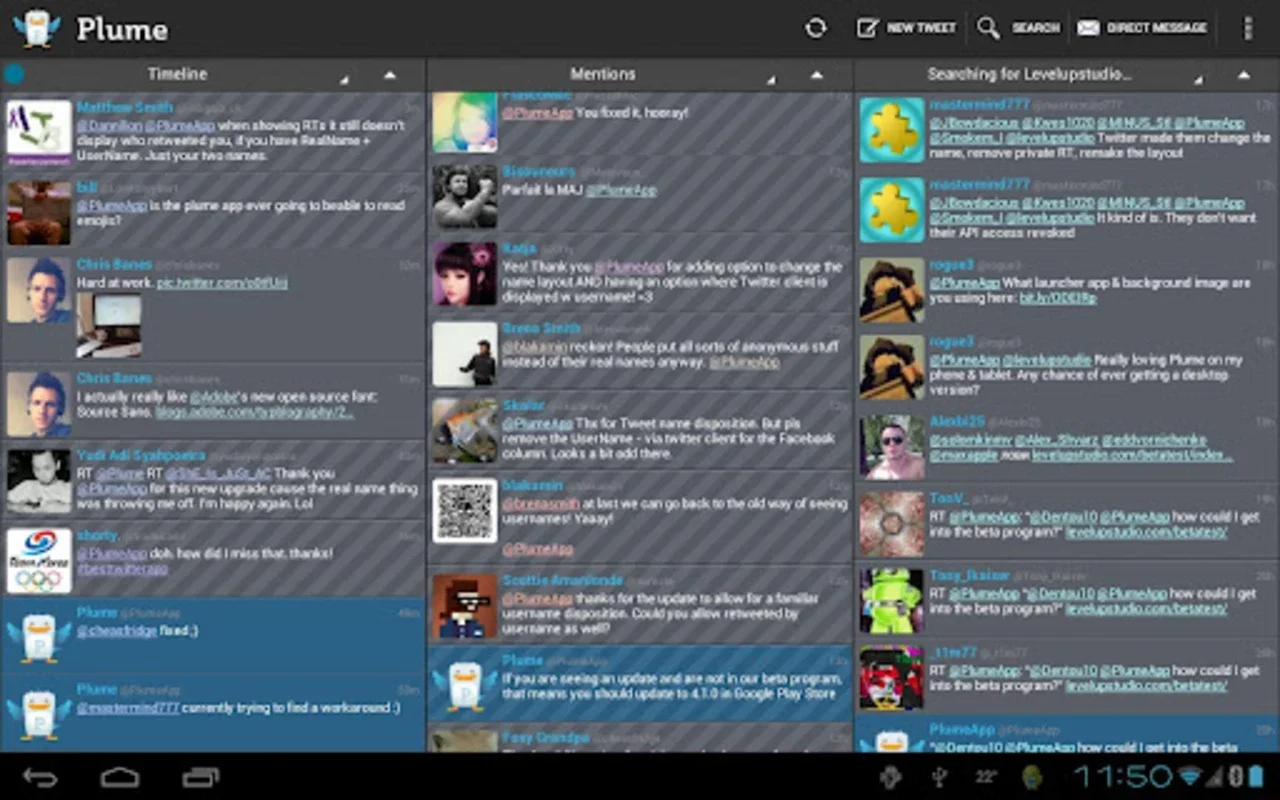
Task: Open avatar beside 'You fixed it, hooray!'
Action: 465,122
